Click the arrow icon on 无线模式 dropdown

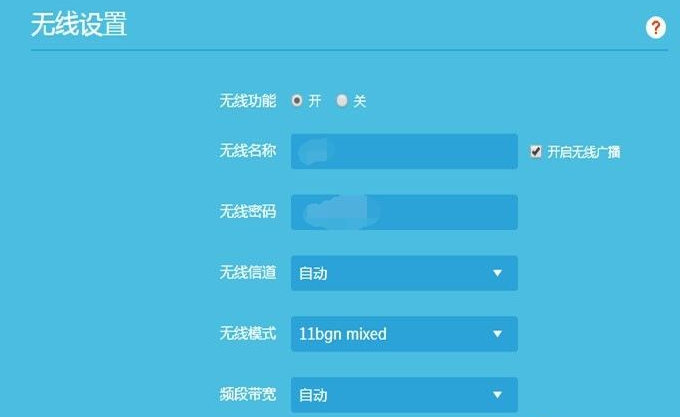[497, 334]
